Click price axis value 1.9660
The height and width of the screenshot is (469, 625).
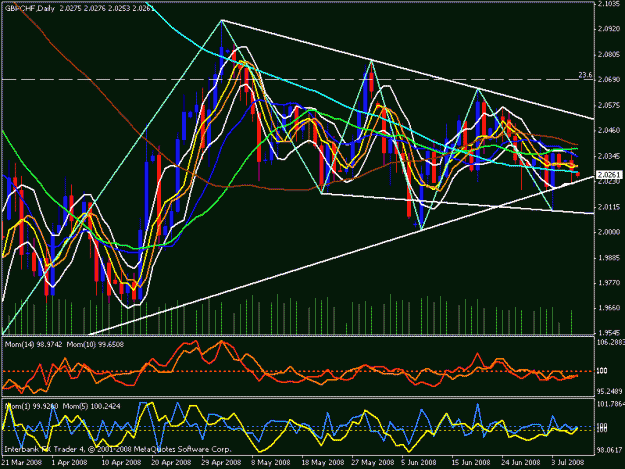(x=609, y=308)
